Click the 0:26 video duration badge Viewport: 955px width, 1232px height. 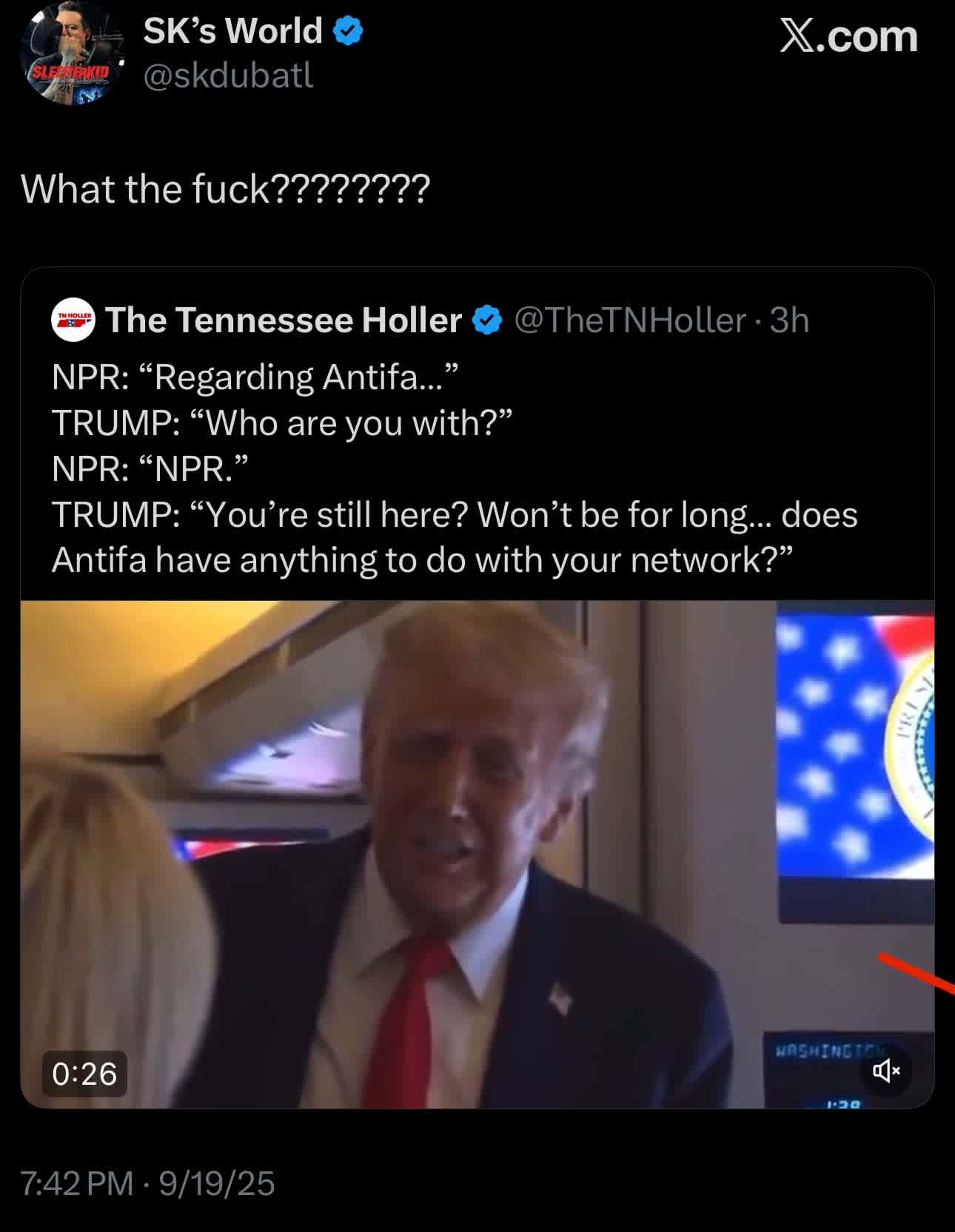click(x=84, y=1074)
